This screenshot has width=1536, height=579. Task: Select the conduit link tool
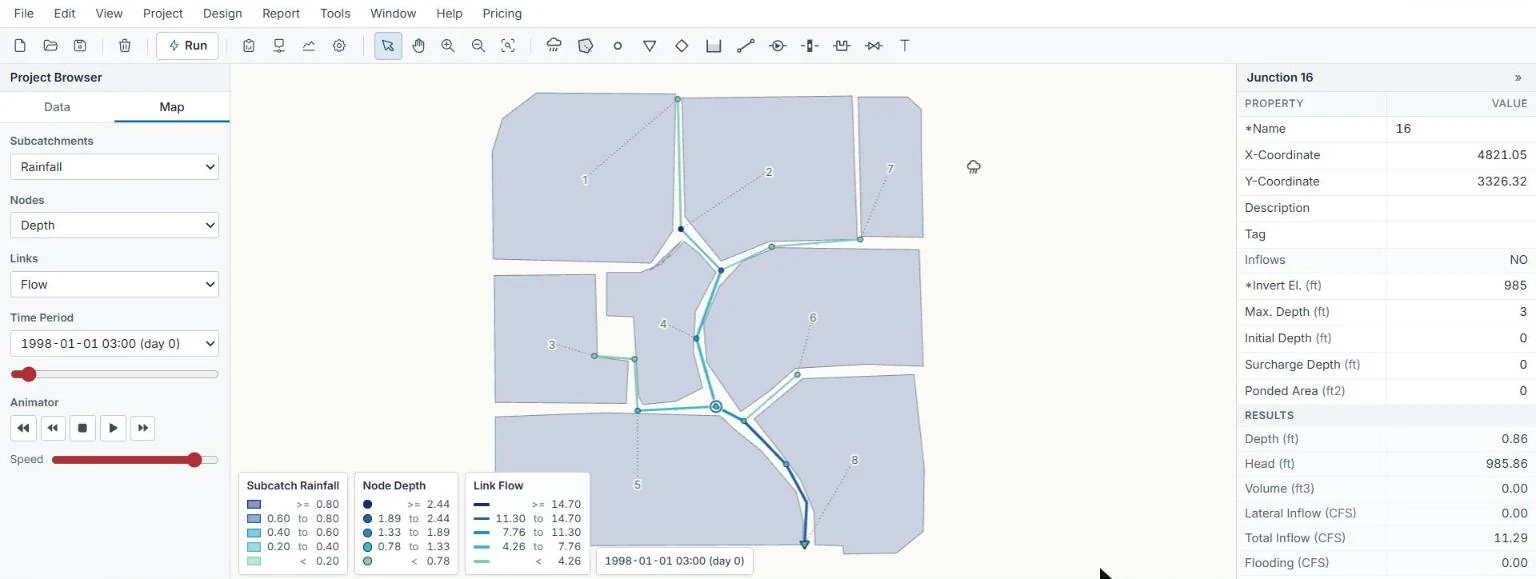point(745,45)
